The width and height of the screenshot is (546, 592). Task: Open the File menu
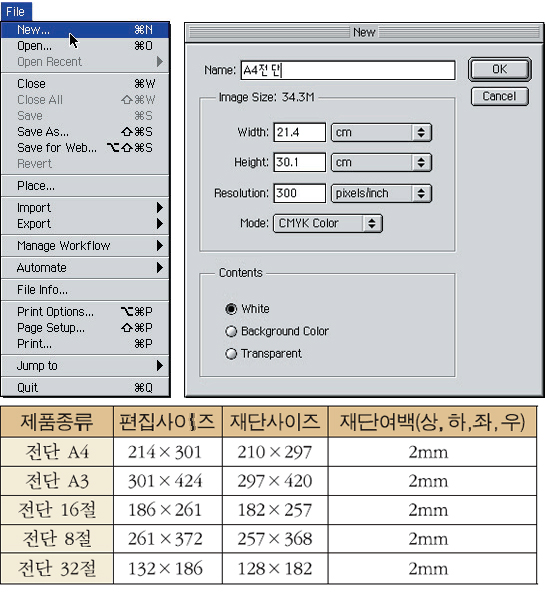tap(16, 11)
